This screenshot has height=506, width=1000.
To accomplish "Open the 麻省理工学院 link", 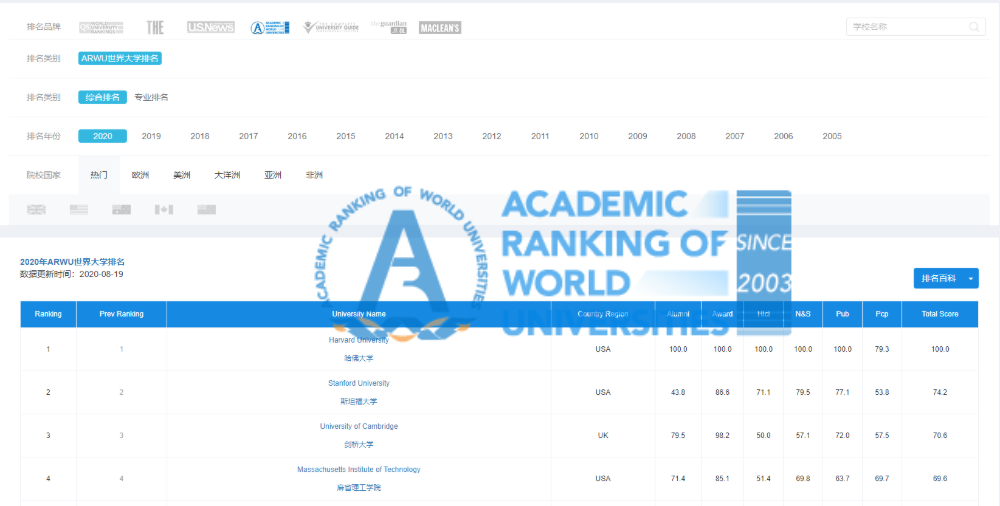I will click(x=358, y=487).
